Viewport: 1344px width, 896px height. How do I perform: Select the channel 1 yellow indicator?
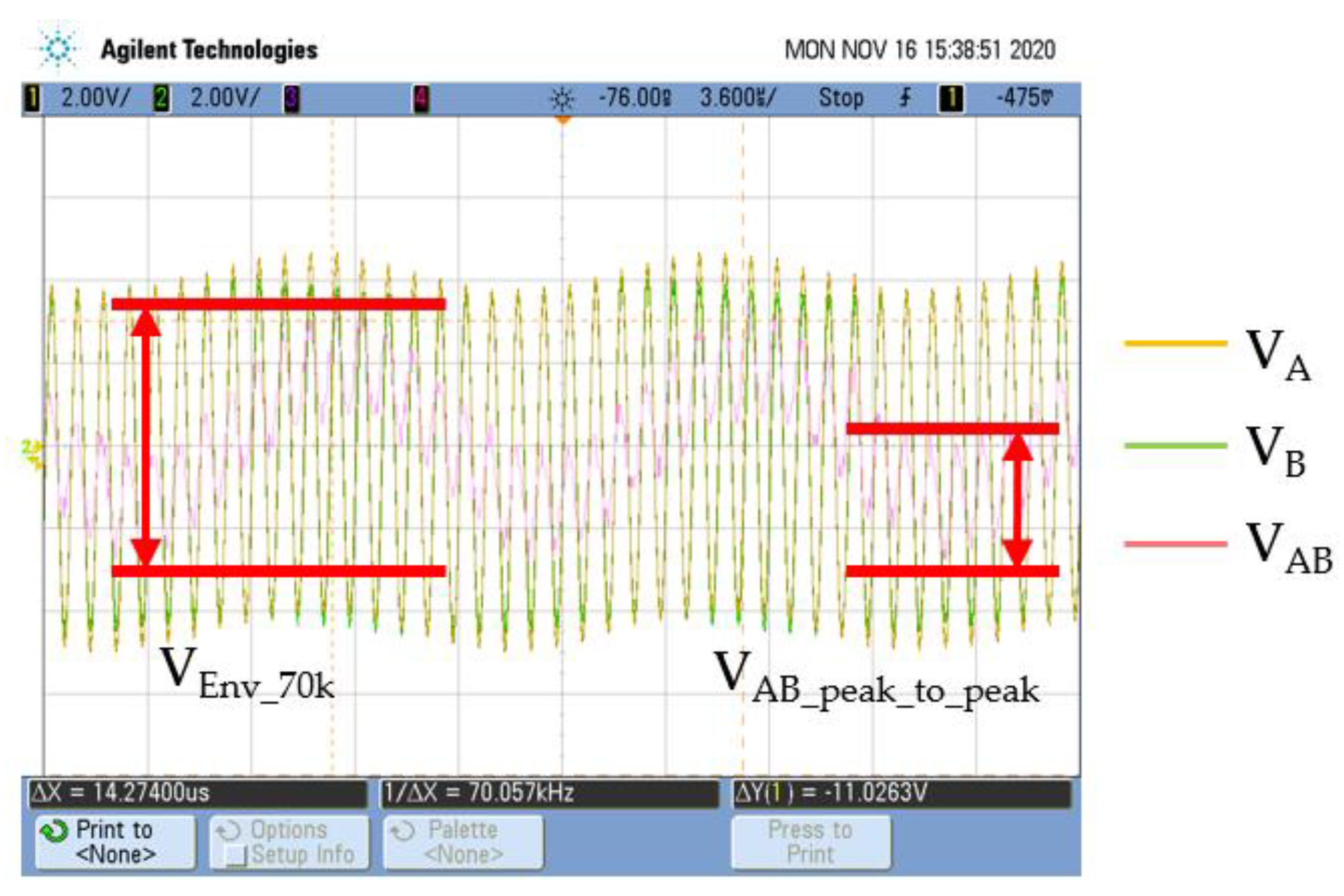click(x=32, y=98)
